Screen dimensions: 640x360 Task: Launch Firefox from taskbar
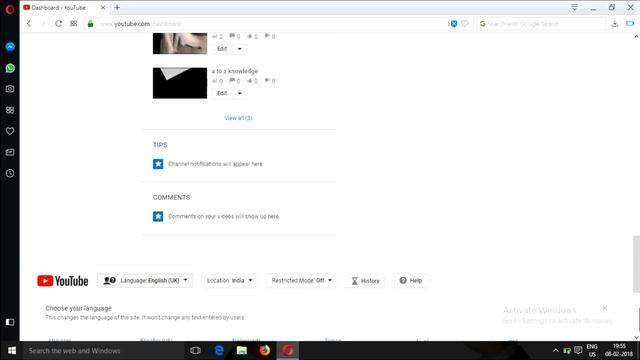tap(264, 351)
